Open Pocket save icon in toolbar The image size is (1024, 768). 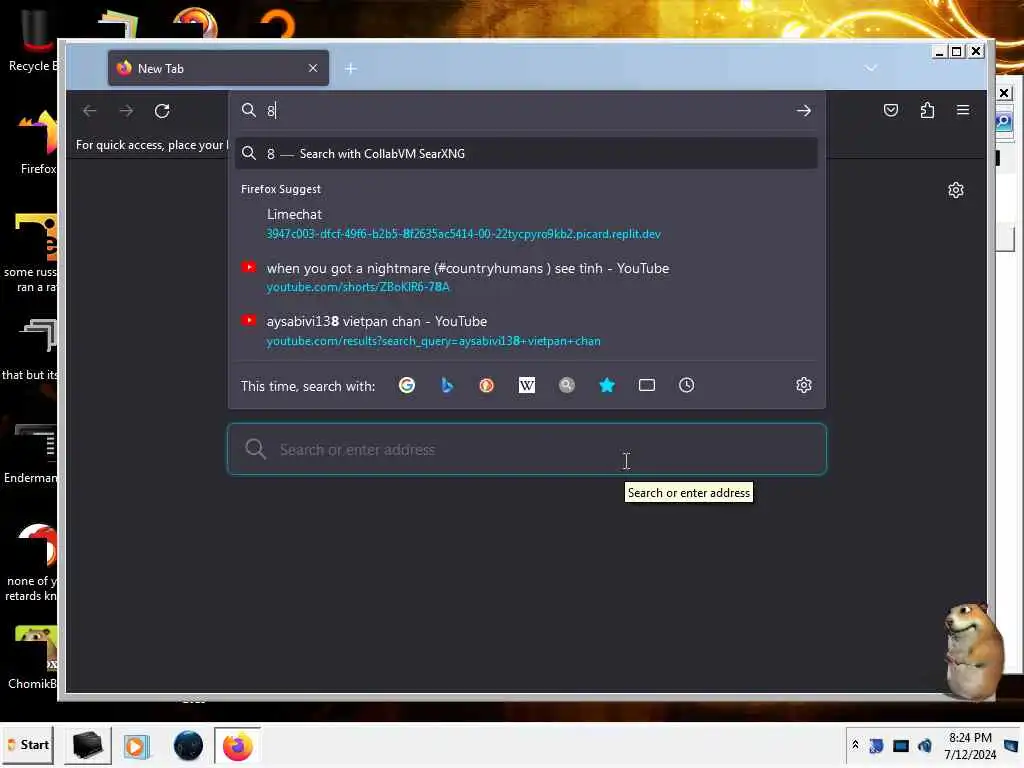click(x=891, y=110)
